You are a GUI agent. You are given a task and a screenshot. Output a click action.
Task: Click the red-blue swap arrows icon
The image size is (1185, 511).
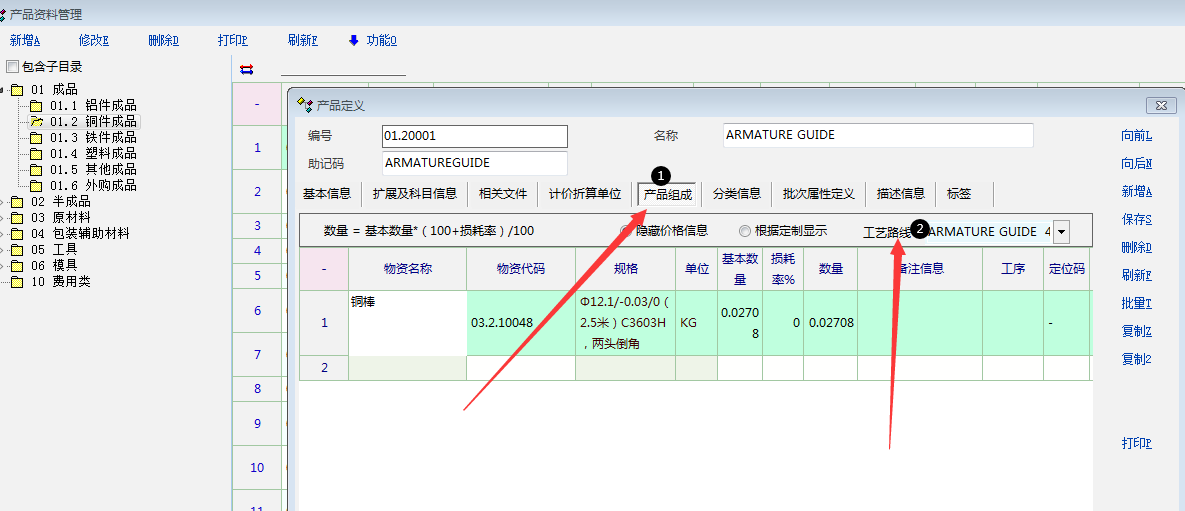click(x=247, y=69)
